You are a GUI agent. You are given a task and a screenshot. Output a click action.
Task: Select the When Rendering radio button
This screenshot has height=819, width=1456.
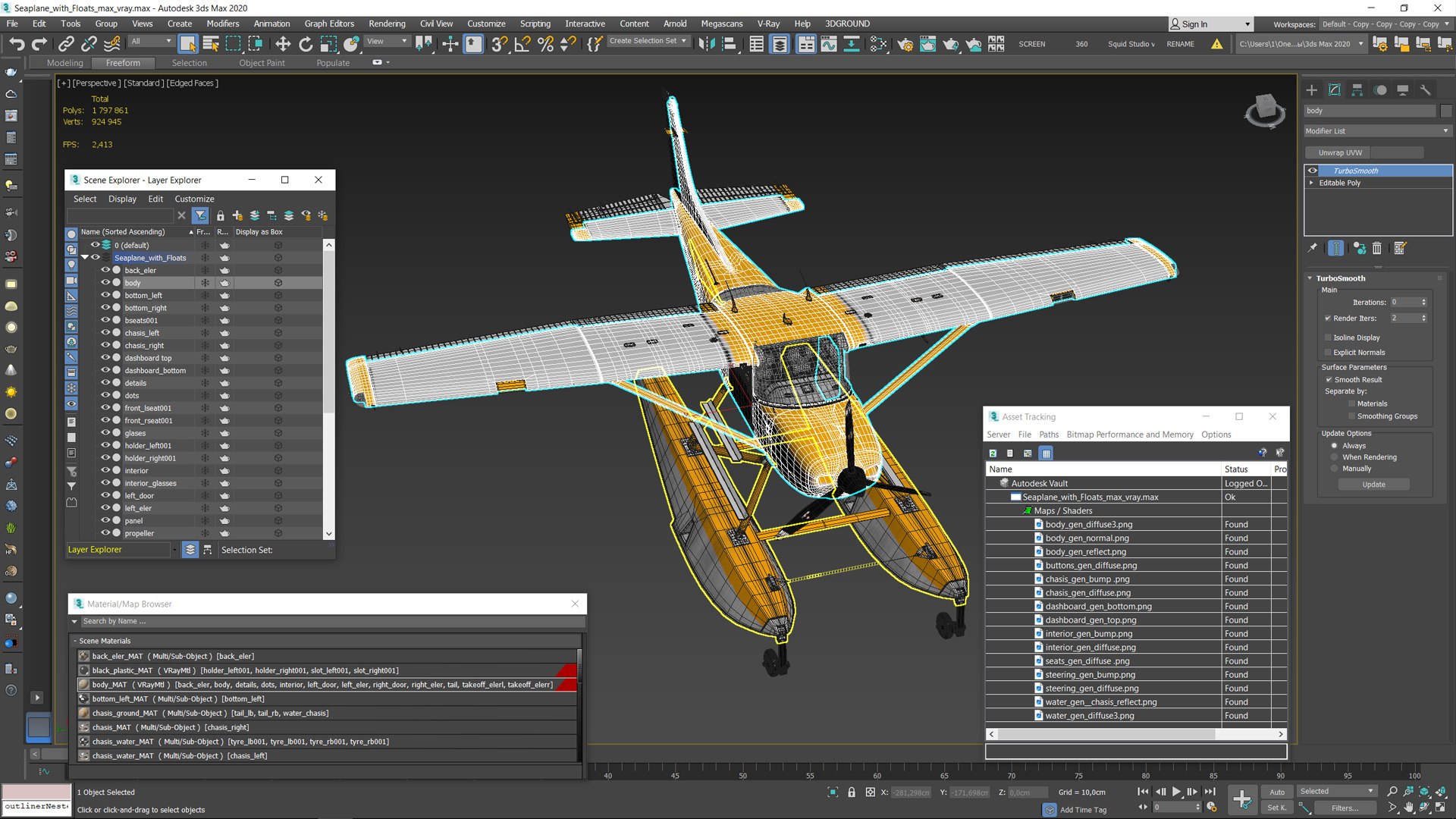(1335, 457)
